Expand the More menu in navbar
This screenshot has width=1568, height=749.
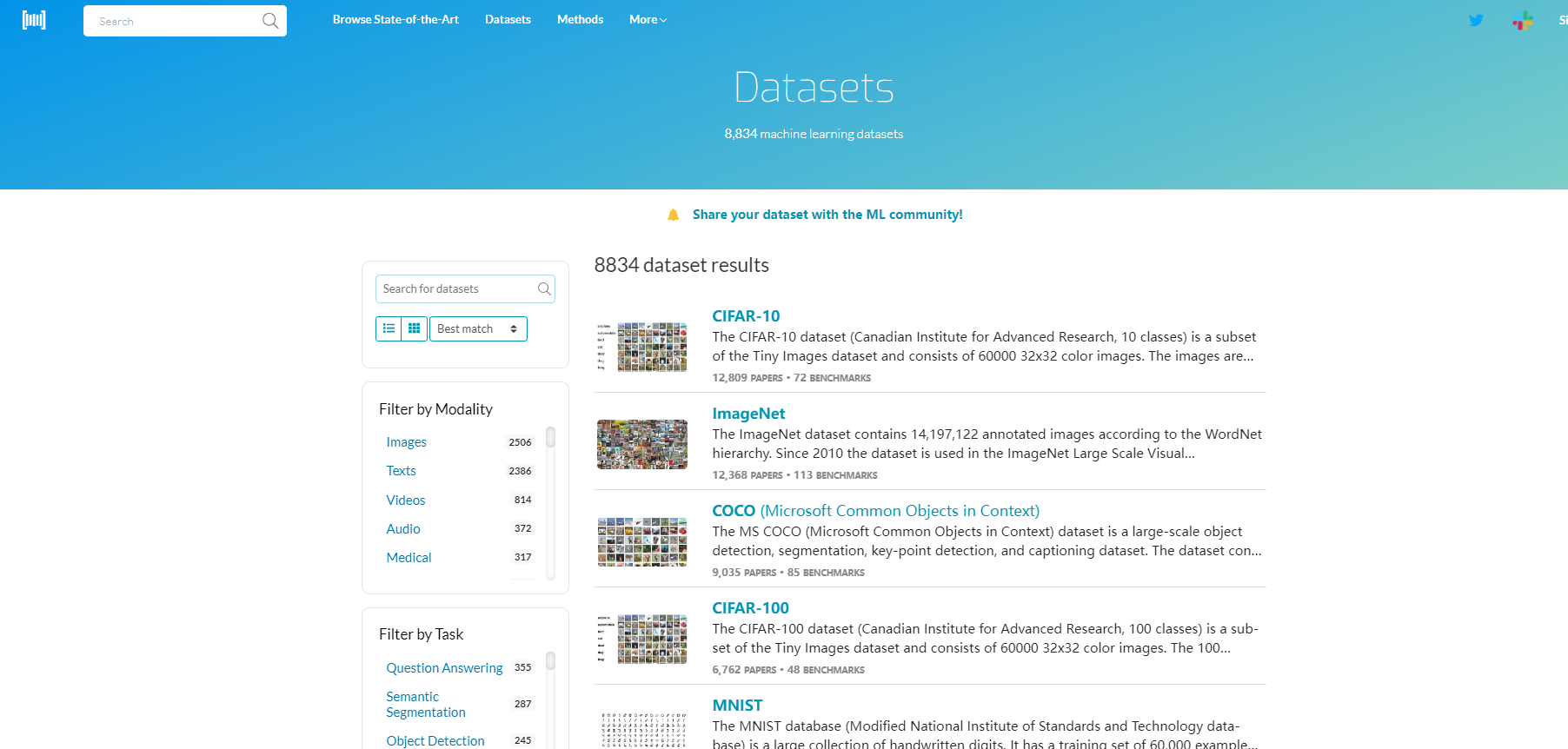tap(648, 19)
